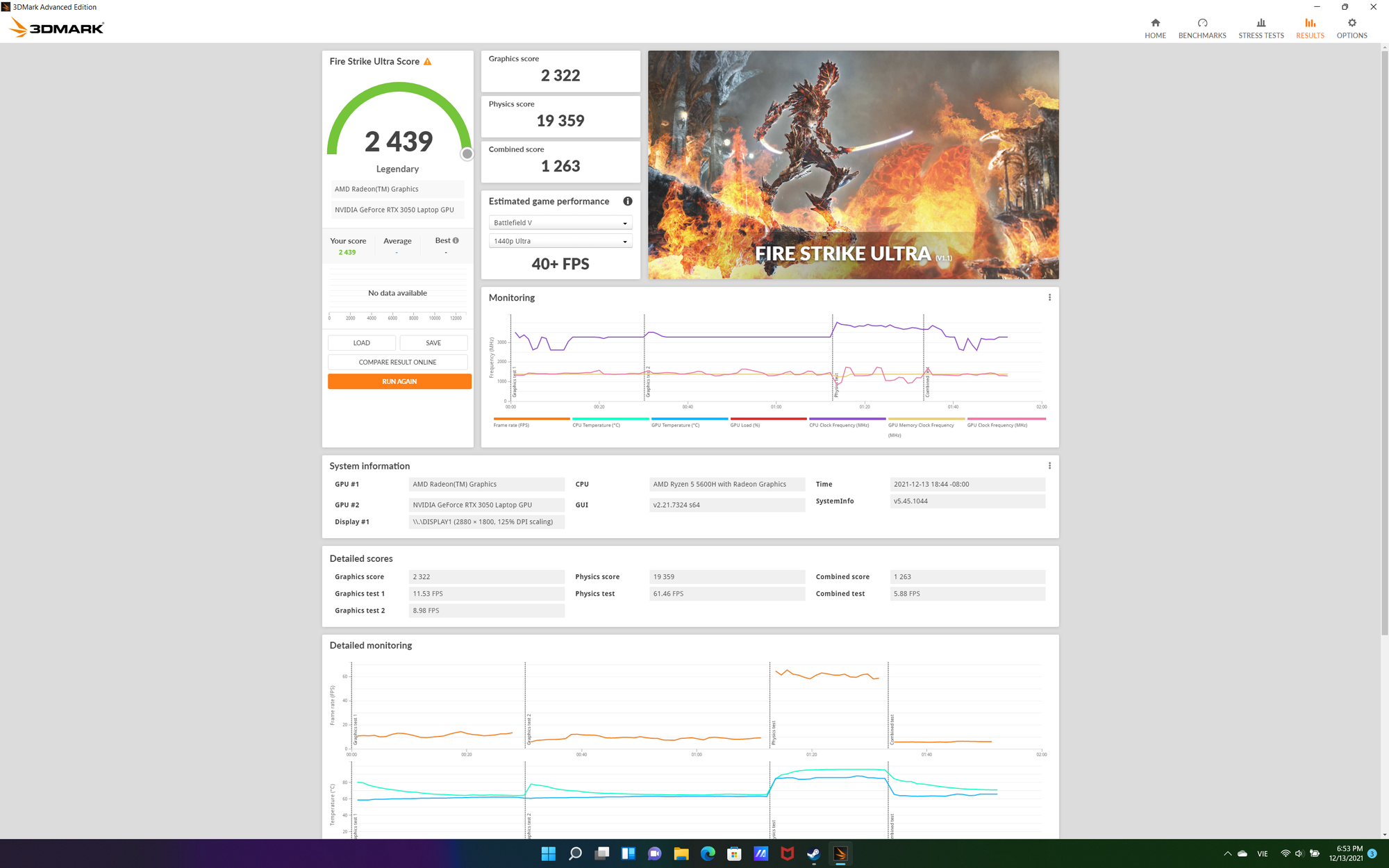Open Microsoft Store from the taskbar
Image resolution: width=1389 pixels, height=868 pixels.
tap(734, 853)
